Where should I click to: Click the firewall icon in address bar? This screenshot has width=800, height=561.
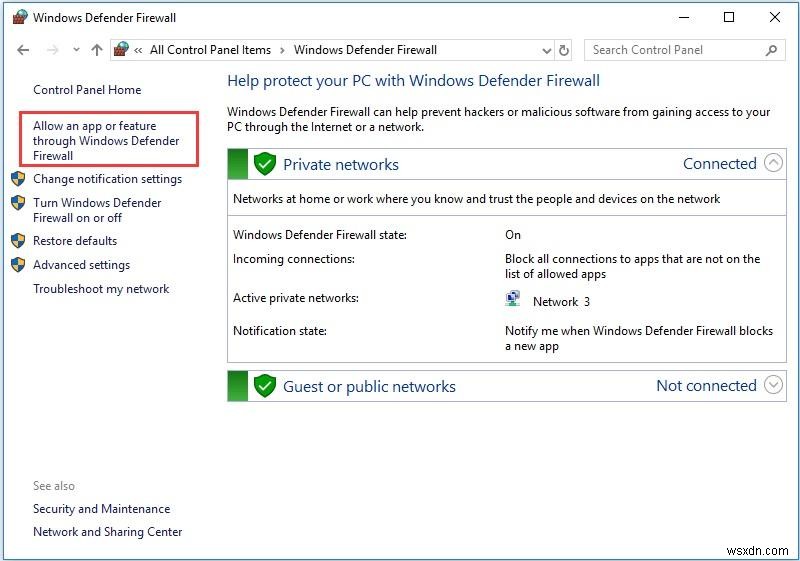tap(121, 49)
